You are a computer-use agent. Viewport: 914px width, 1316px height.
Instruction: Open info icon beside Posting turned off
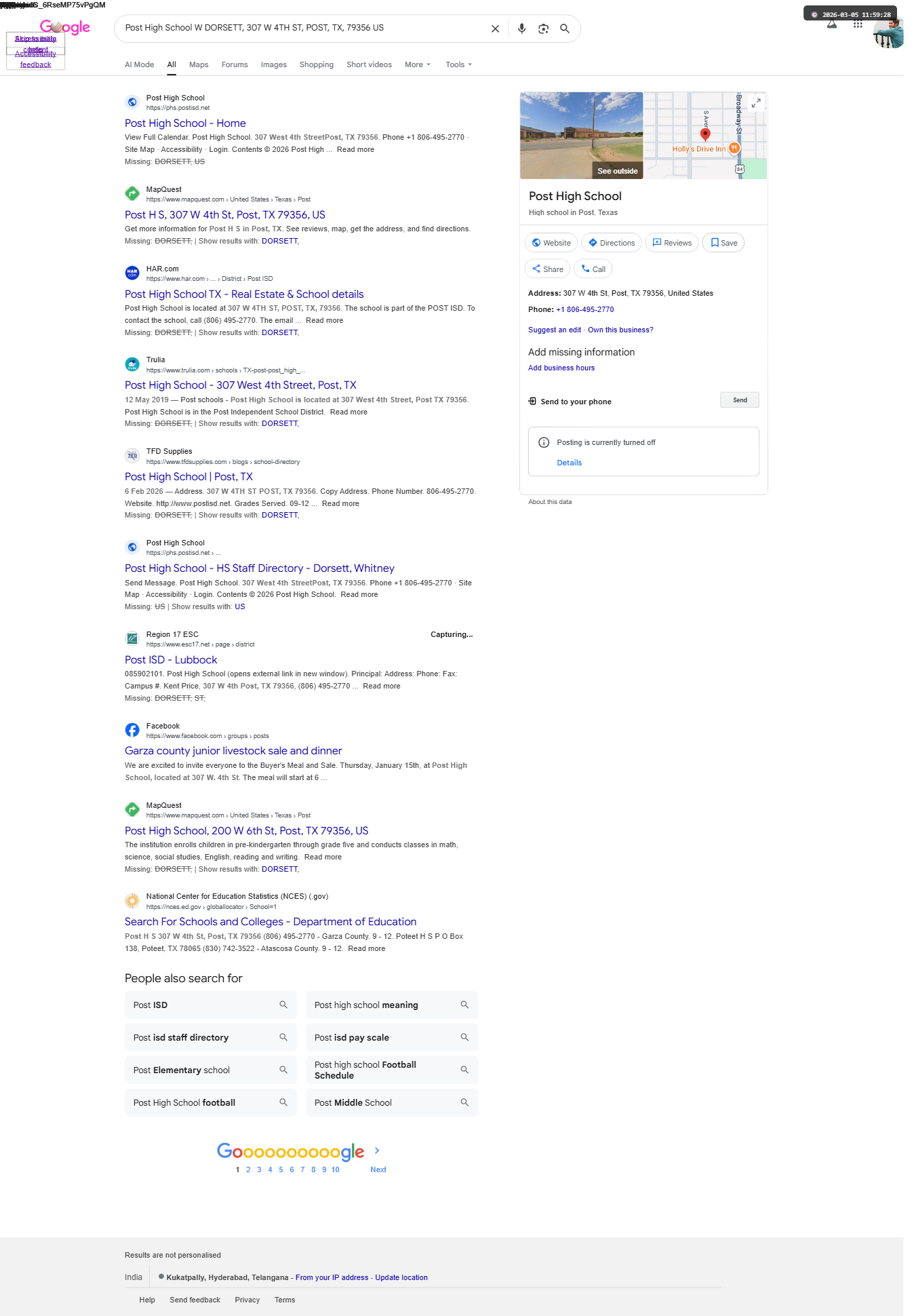pyautogui.click(x=544, y=442)
